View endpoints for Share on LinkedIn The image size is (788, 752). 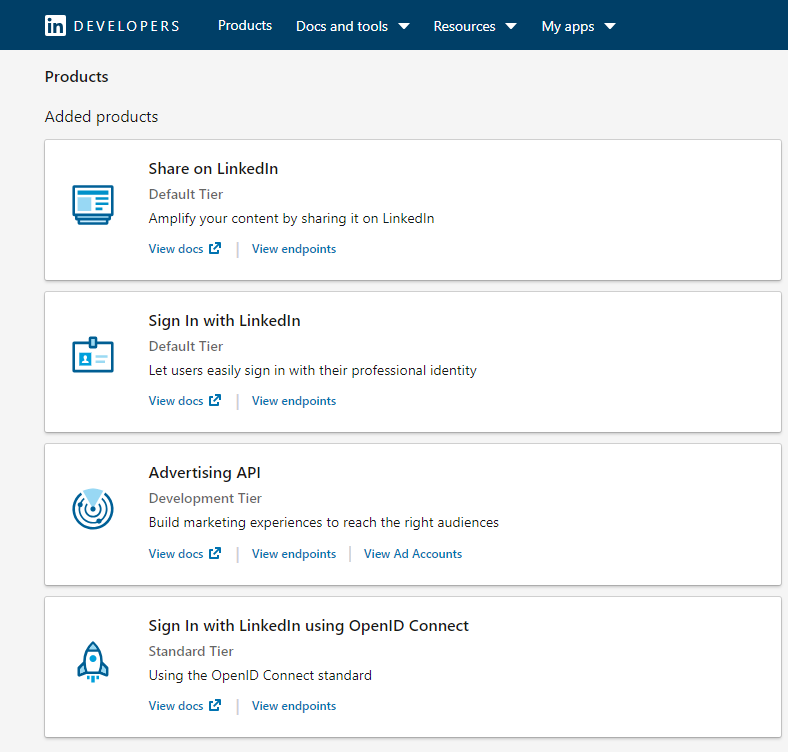pos(294,249)
